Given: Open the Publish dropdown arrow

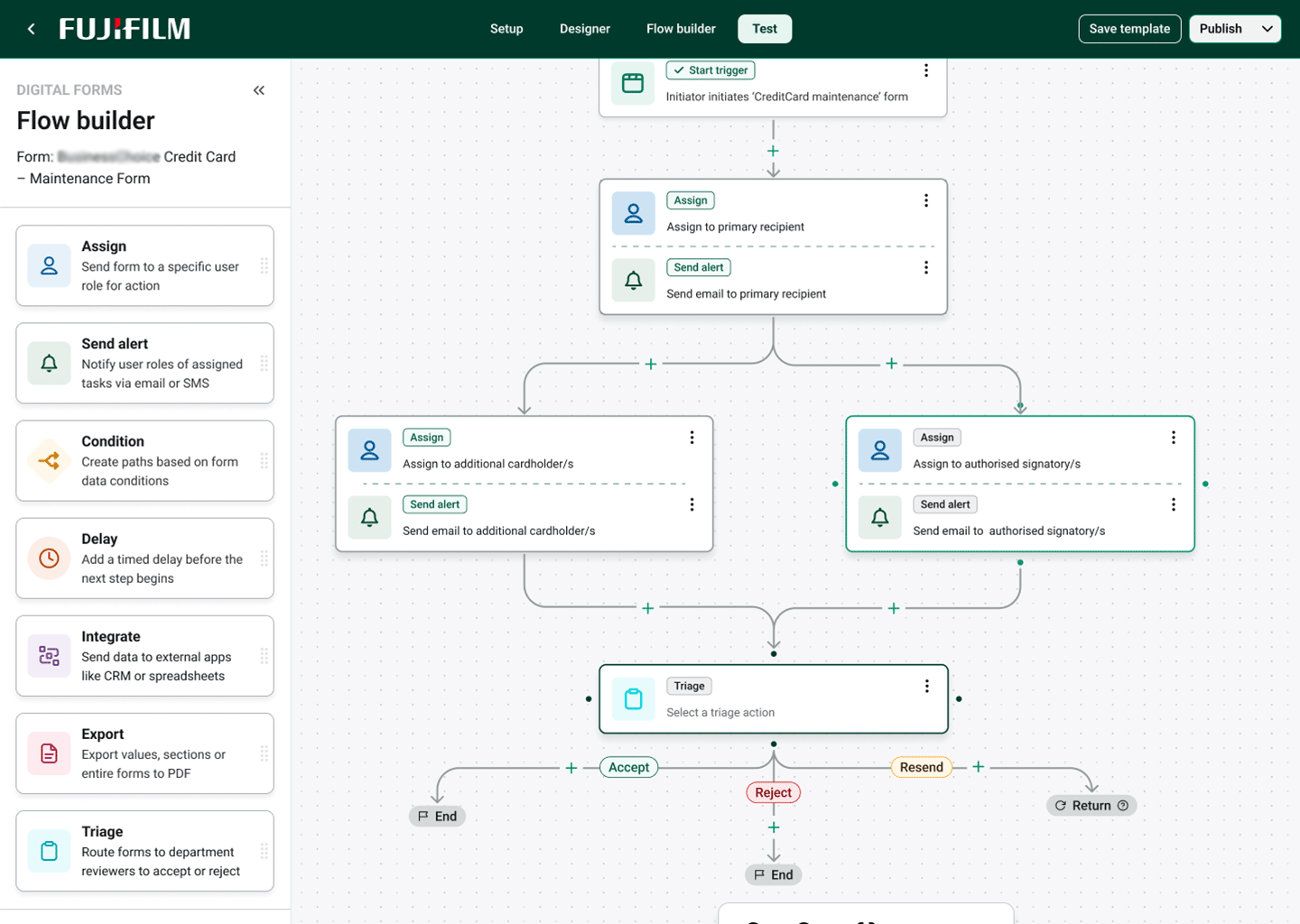Looking at the screenshot, I should 1267,28.
